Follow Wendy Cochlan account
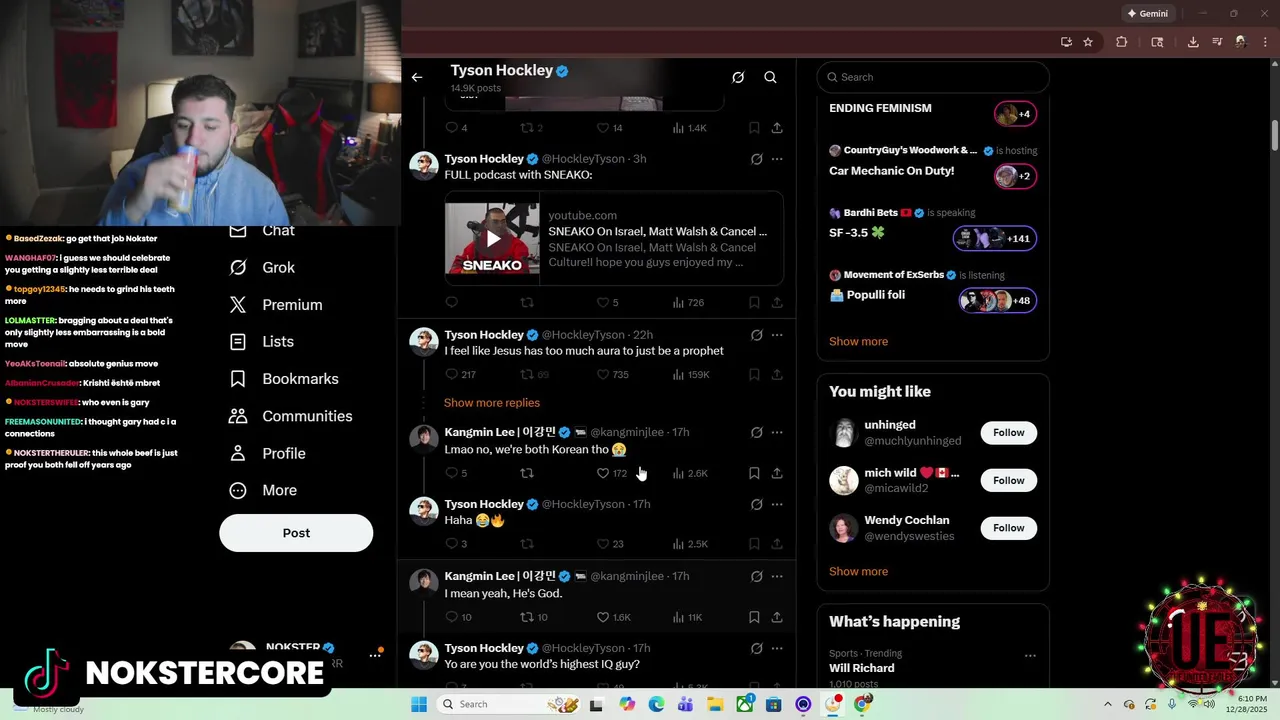The width and height of the screenshot is (1280, 720). pos(1008,527)
